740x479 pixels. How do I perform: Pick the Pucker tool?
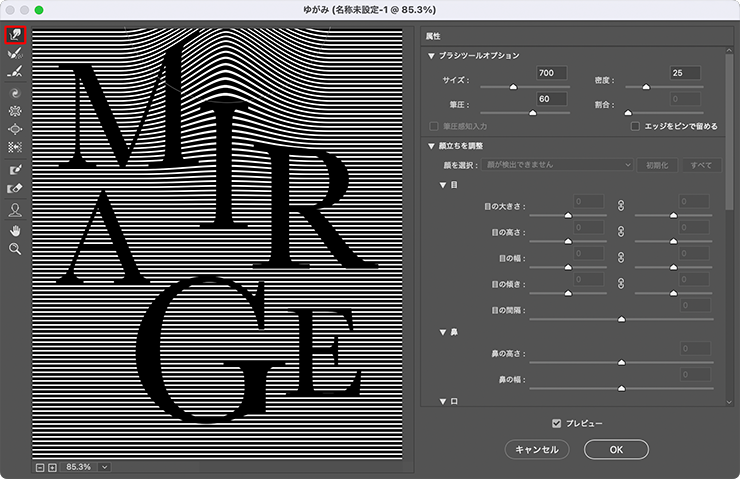pyautogui.click(x=15, y=110)
